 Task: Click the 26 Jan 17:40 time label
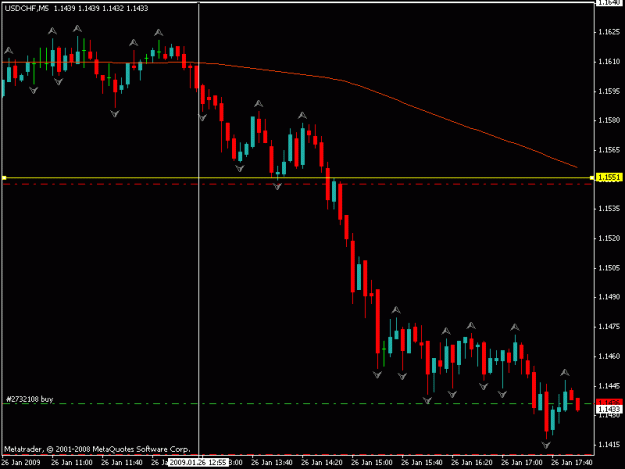click(571, 463)
